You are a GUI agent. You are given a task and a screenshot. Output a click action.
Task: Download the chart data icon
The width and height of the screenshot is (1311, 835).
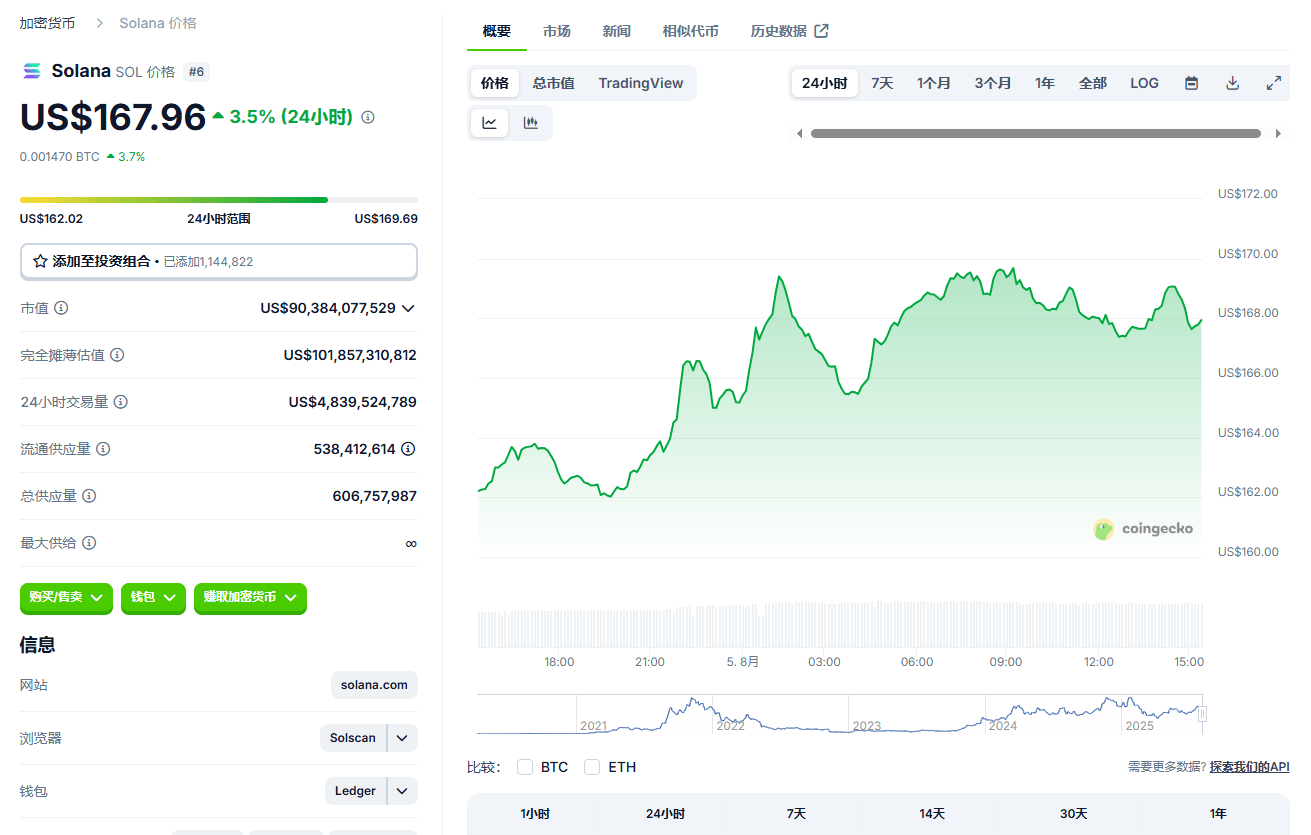pos(1233,83)
